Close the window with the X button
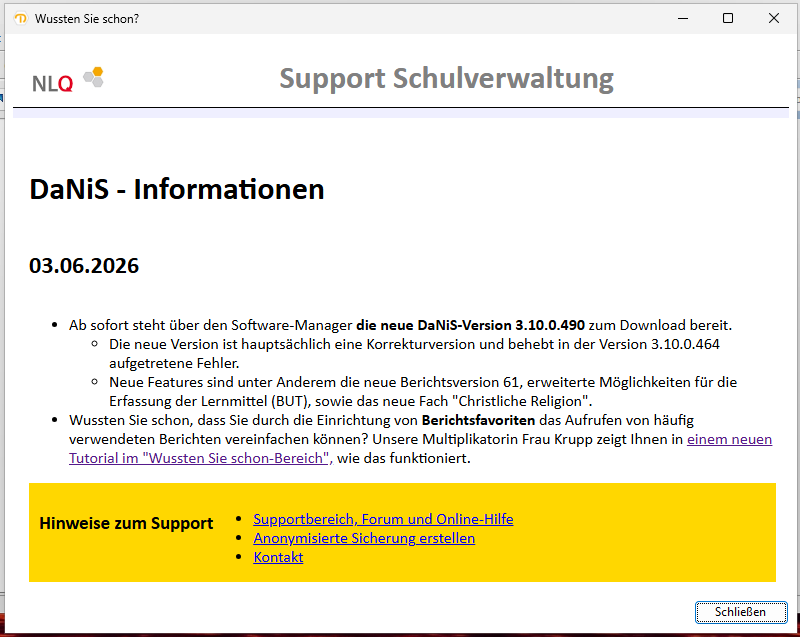Image resolution: width=800 pixels, height=637 pixels. 773,18
